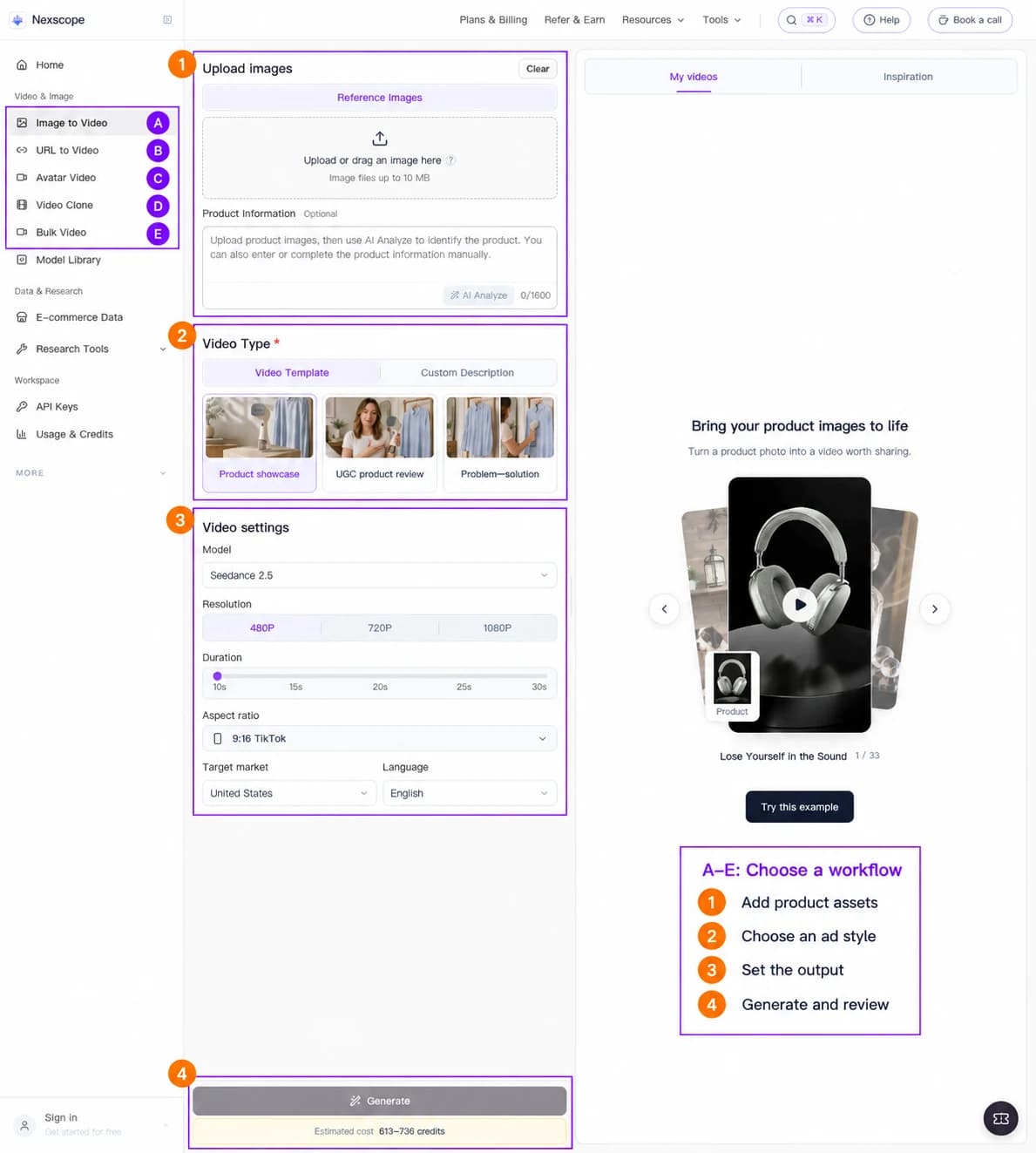Open Inspiration tab
Image resolution: width=1036 pixels, height=1153 pixels.
pos(908,78)
